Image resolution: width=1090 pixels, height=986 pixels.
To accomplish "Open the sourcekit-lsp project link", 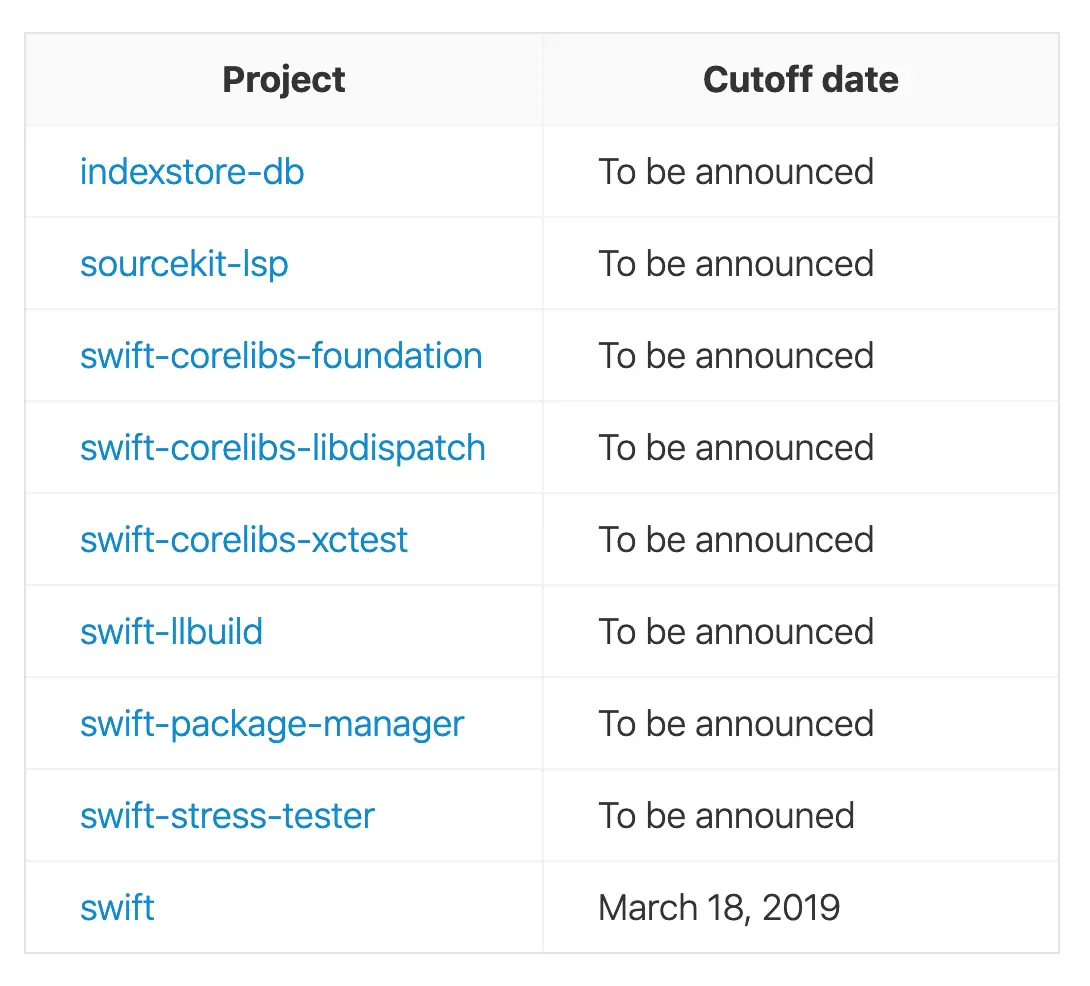I will 184,264.
